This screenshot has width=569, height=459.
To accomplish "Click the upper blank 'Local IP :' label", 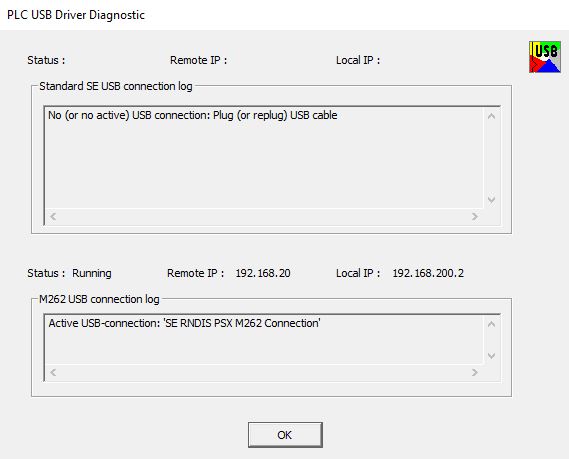I will 358,60.
